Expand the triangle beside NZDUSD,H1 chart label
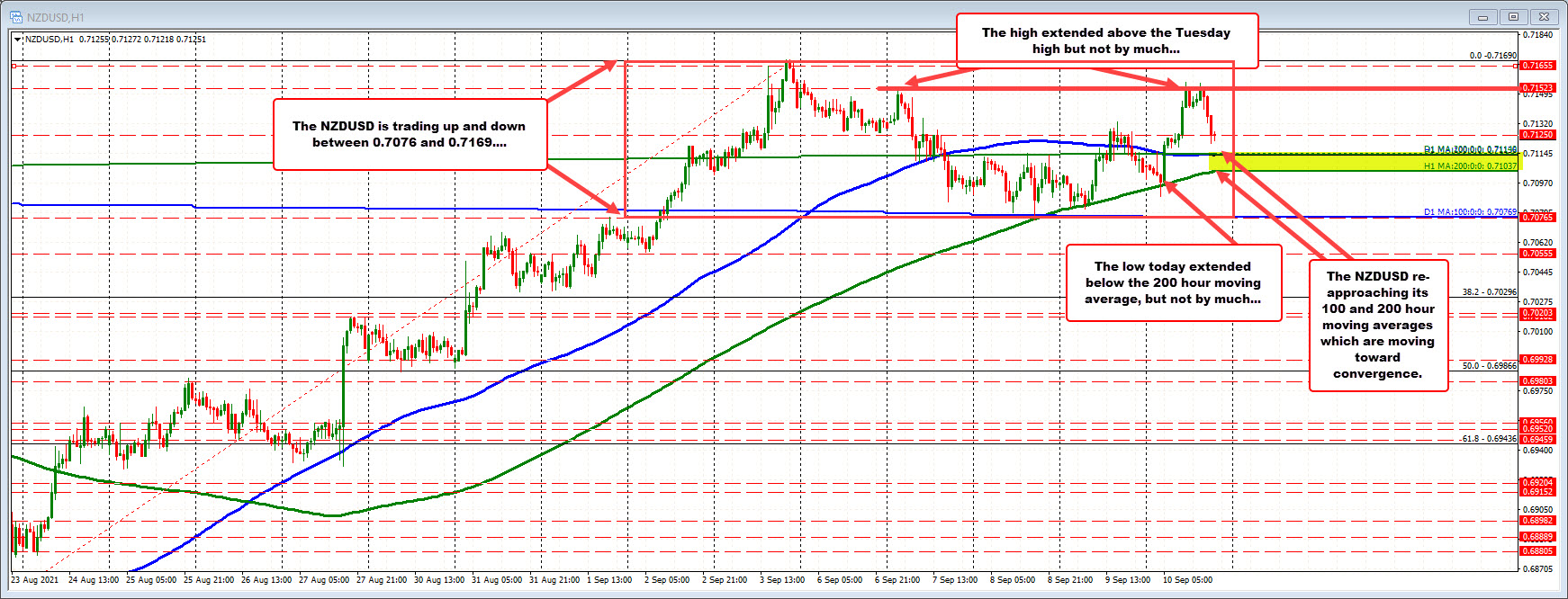This screenshot has height=599, width=1568. tap(17, 40)
